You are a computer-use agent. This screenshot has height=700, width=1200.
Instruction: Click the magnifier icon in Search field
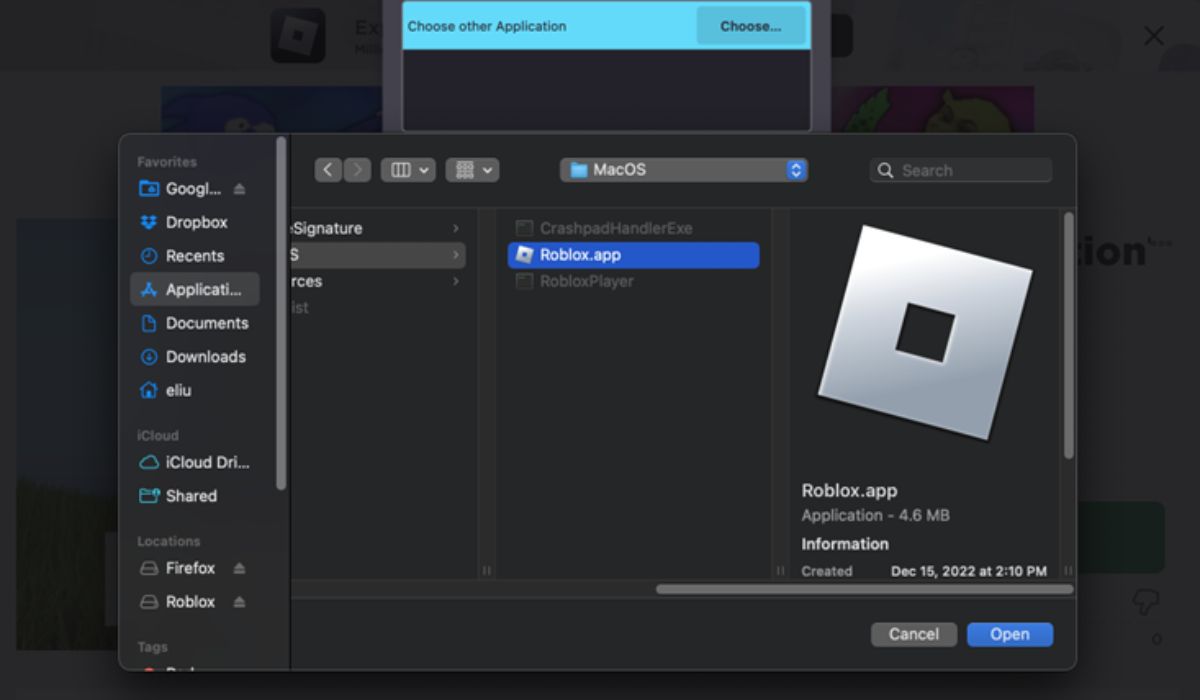(x=885, y=171)
